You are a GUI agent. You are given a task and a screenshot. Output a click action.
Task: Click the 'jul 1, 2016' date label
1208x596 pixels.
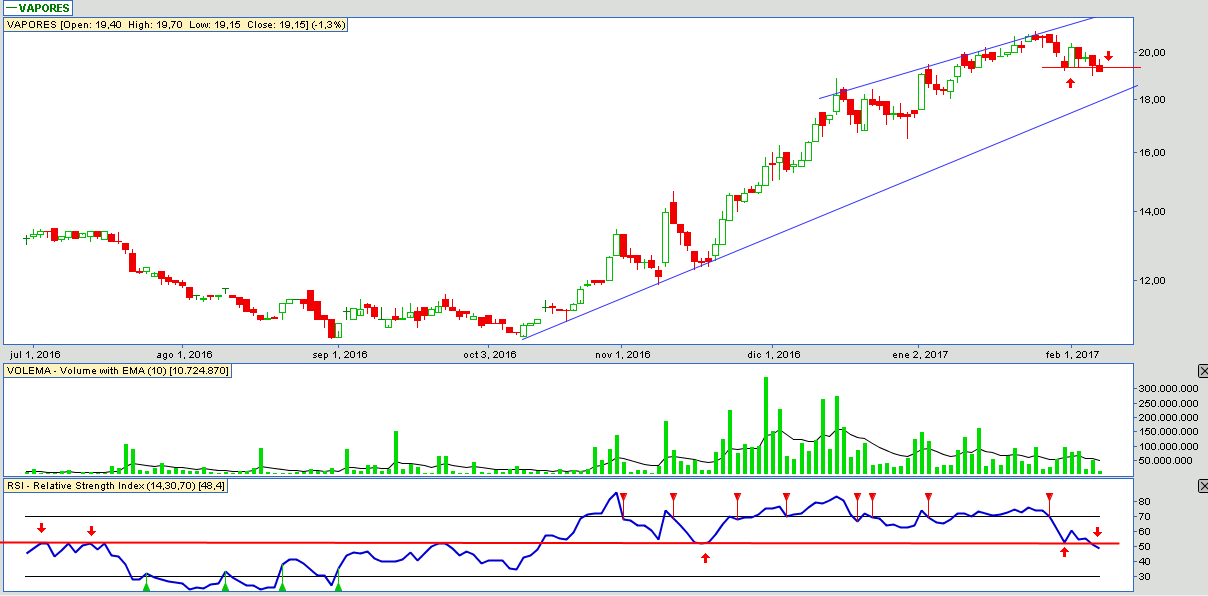coord(36,354)
